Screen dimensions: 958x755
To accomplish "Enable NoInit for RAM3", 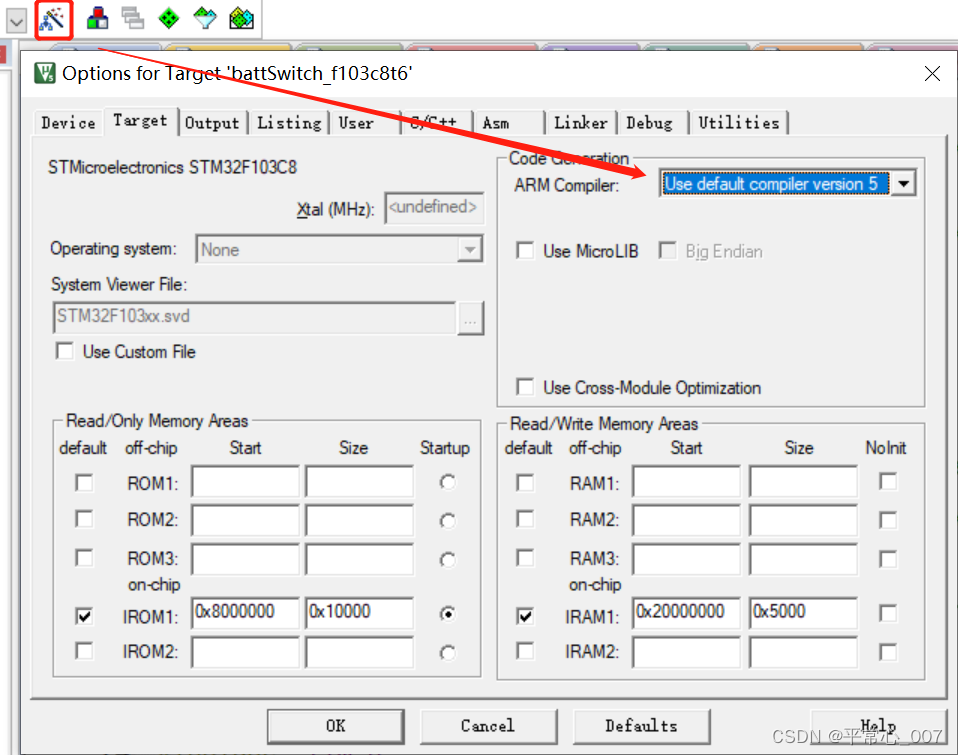I will pos(888,559).
